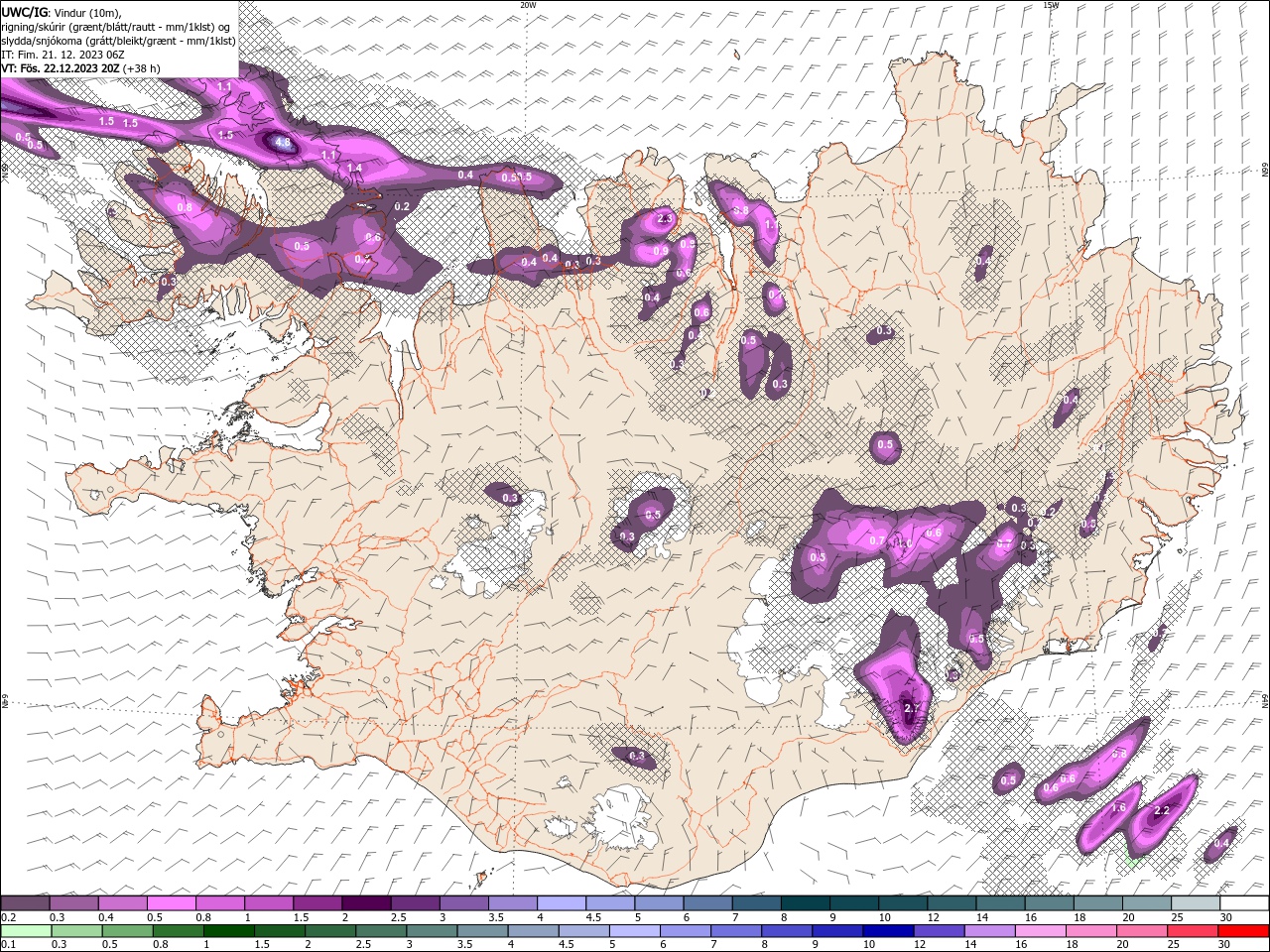Click the darkest purple 2–2.5 legend swatch

(366, 903)
